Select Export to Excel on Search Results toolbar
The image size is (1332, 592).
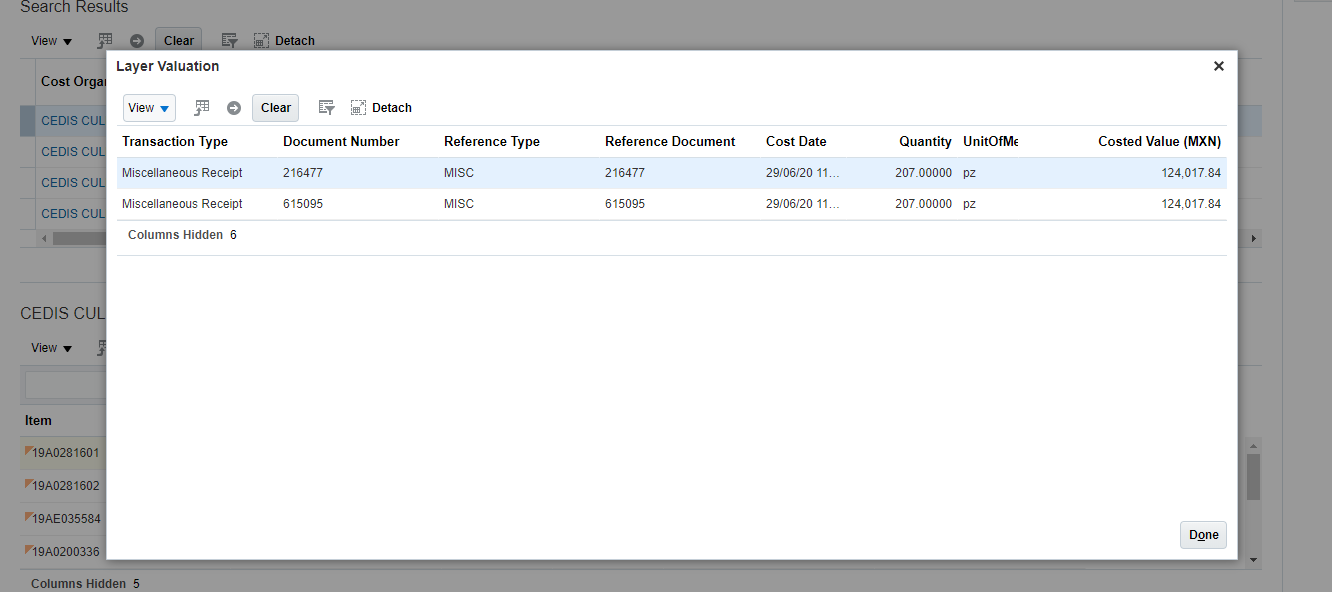tap(104, 40)
